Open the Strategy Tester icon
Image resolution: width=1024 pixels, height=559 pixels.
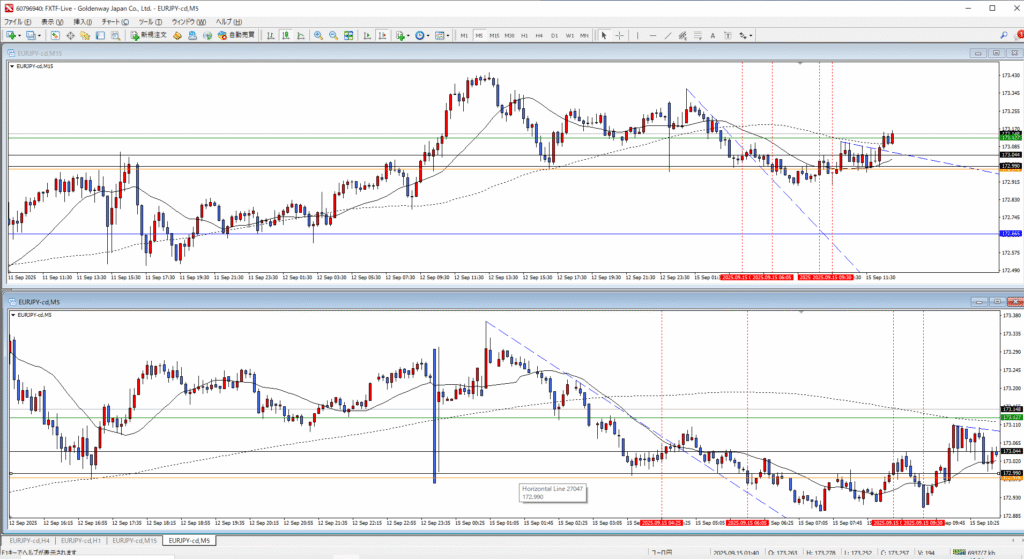point(116,35)
